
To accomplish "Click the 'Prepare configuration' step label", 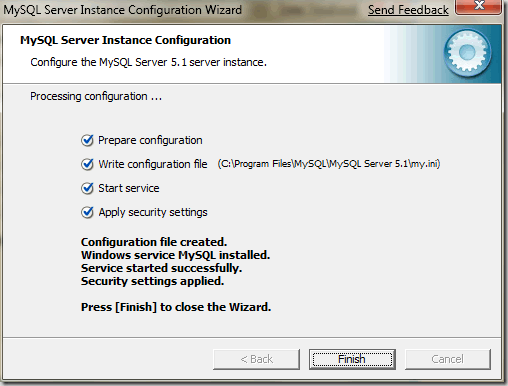I will [150, 140].
